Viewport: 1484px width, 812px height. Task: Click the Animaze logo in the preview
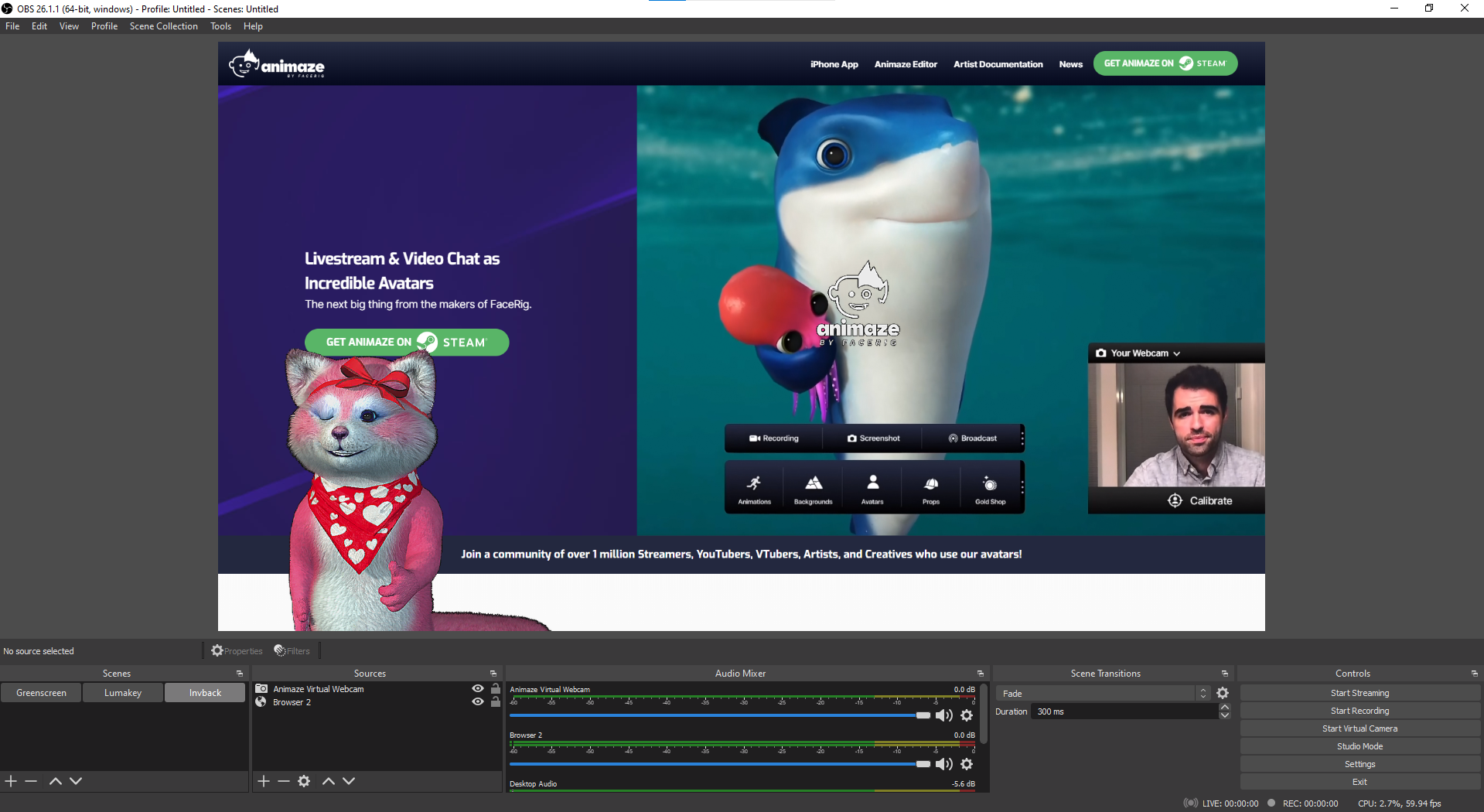click(x=277, y=64)
